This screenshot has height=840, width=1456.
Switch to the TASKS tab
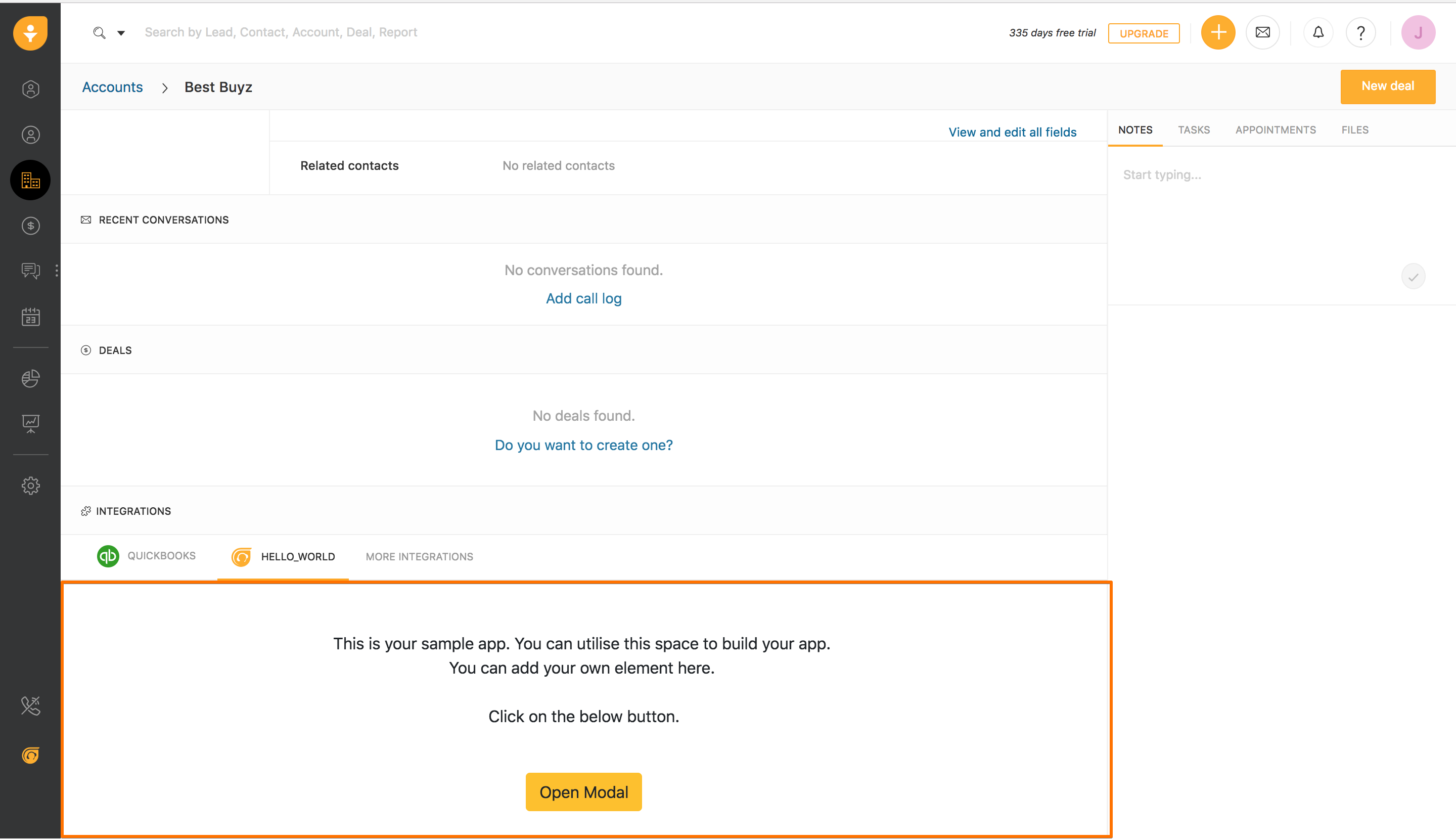click(x=1194, y=130)
